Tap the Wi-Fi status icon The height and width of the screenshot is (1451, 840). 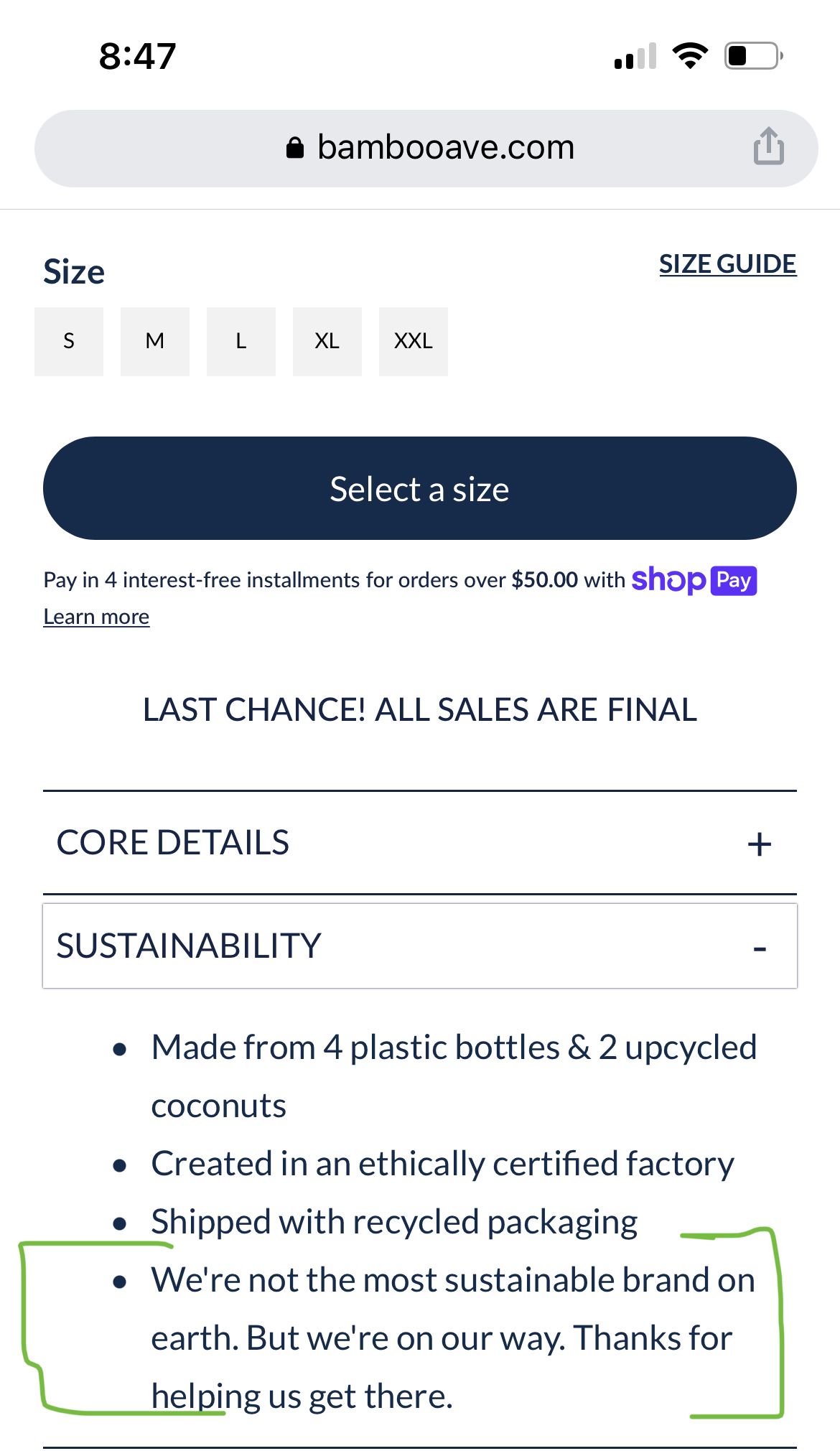pyautogui.click(x=690, y=56)
